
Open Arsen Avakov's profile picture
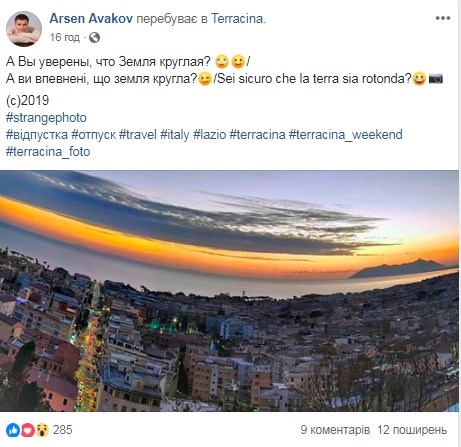tap(24, 28)
